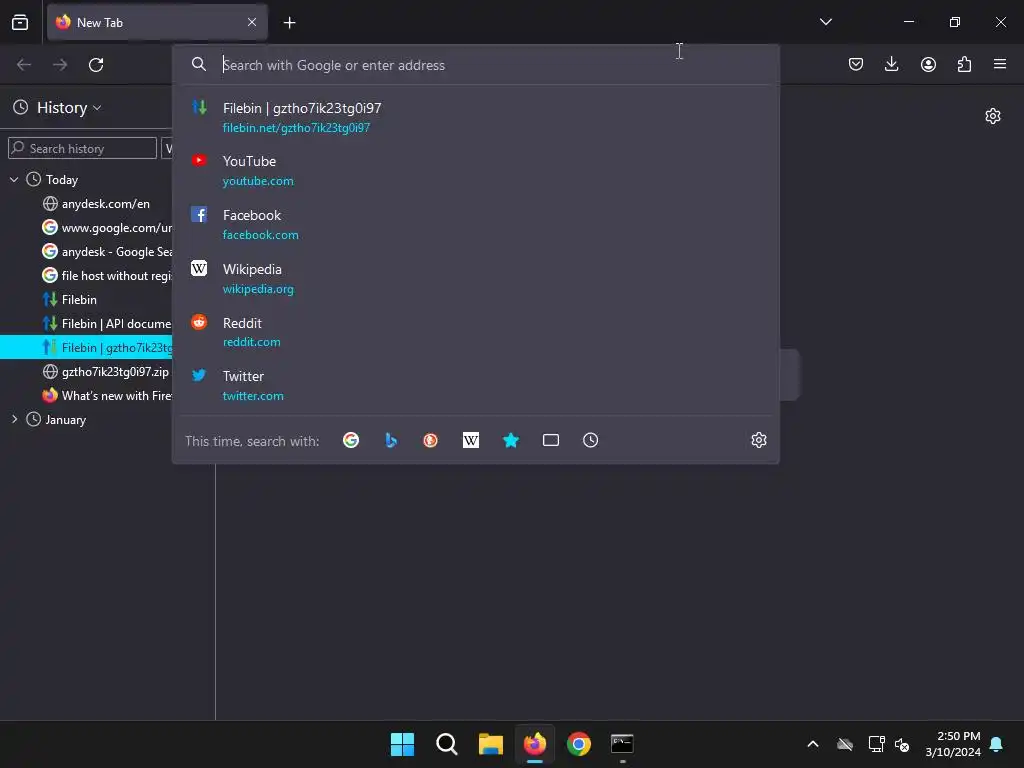This screenshot has width=1024, height=768.
Task: Go back with the back arrow
Action: coord(24,65)
